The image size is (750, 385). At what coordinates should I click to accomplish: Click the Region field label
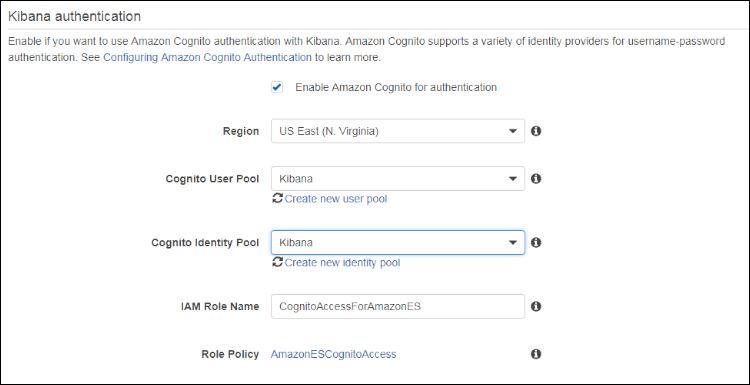tap(241, 131)
